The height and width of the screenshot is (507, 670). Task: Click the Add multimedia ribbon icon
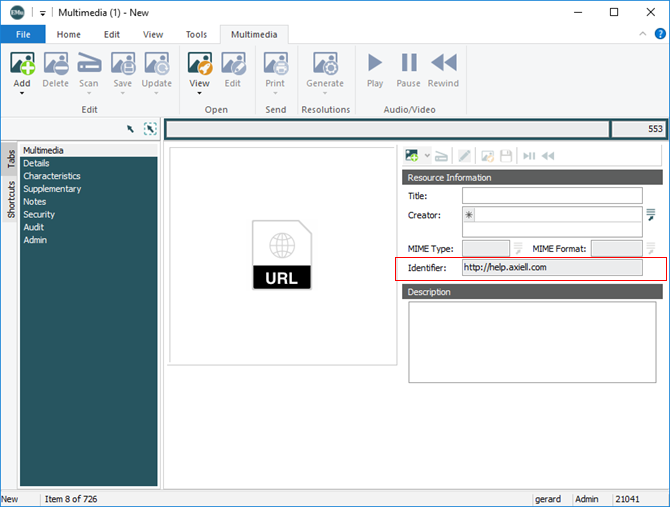click(22, 65)
